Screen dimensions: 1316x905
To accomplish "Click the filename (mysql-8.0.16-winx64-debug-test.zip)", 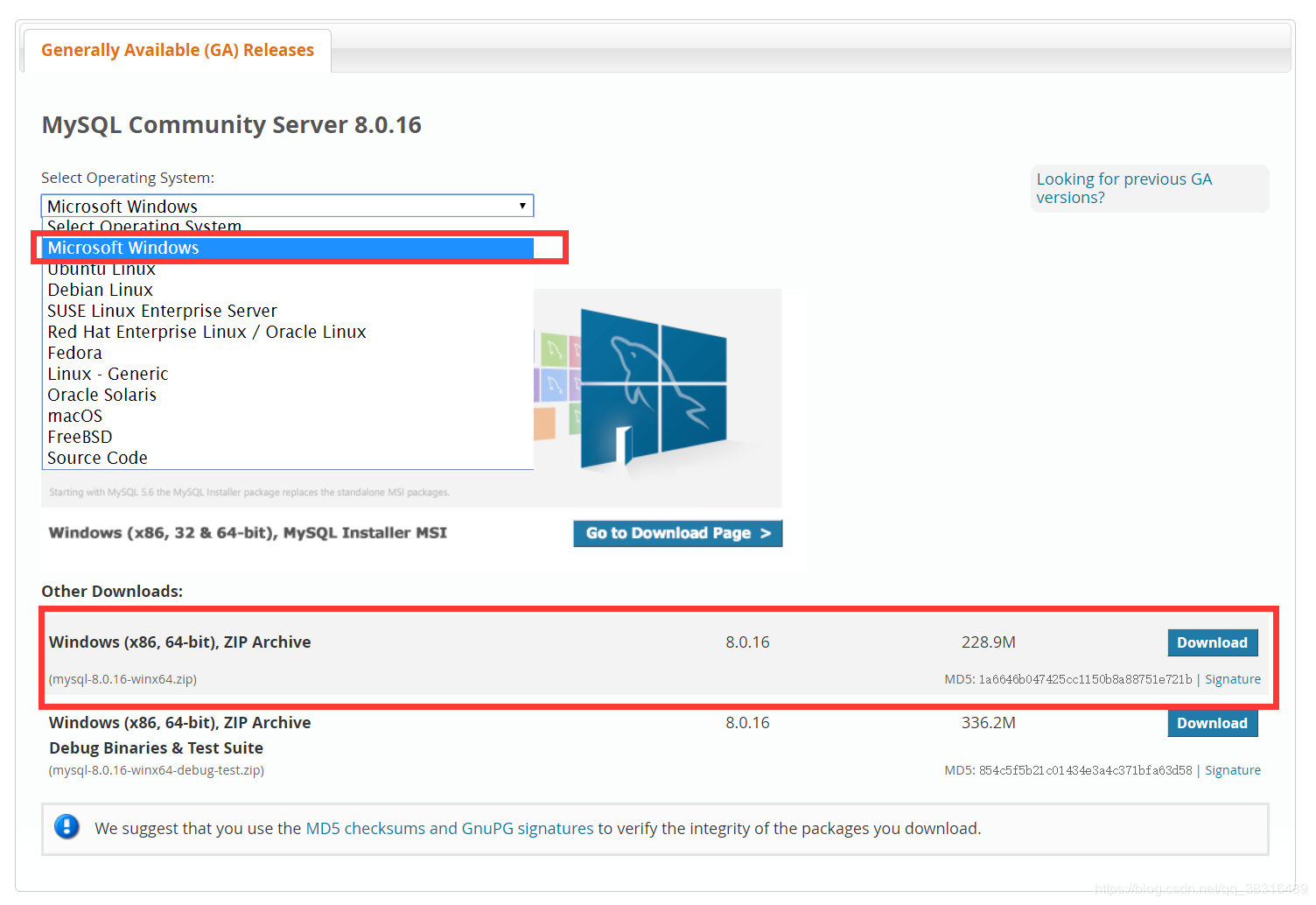I will [x=157, y=770].
